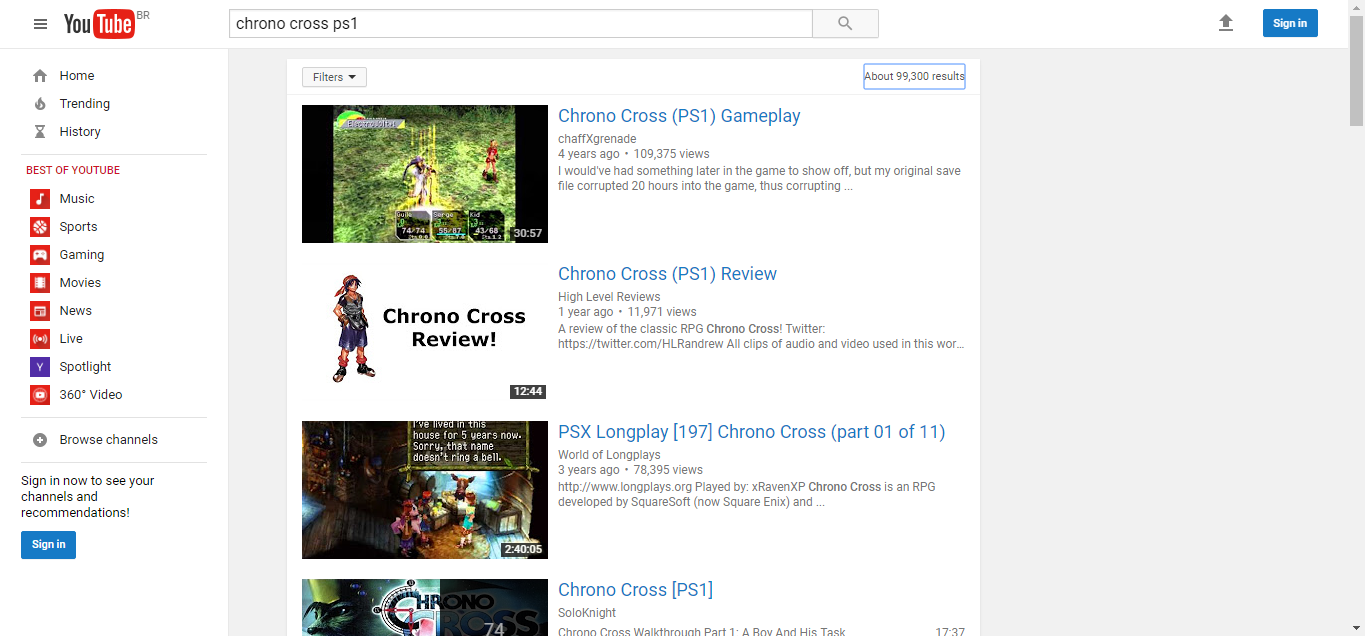1366x636 pixels.
Task: Click the Live broadcast icon
Action: pos(40,339)
